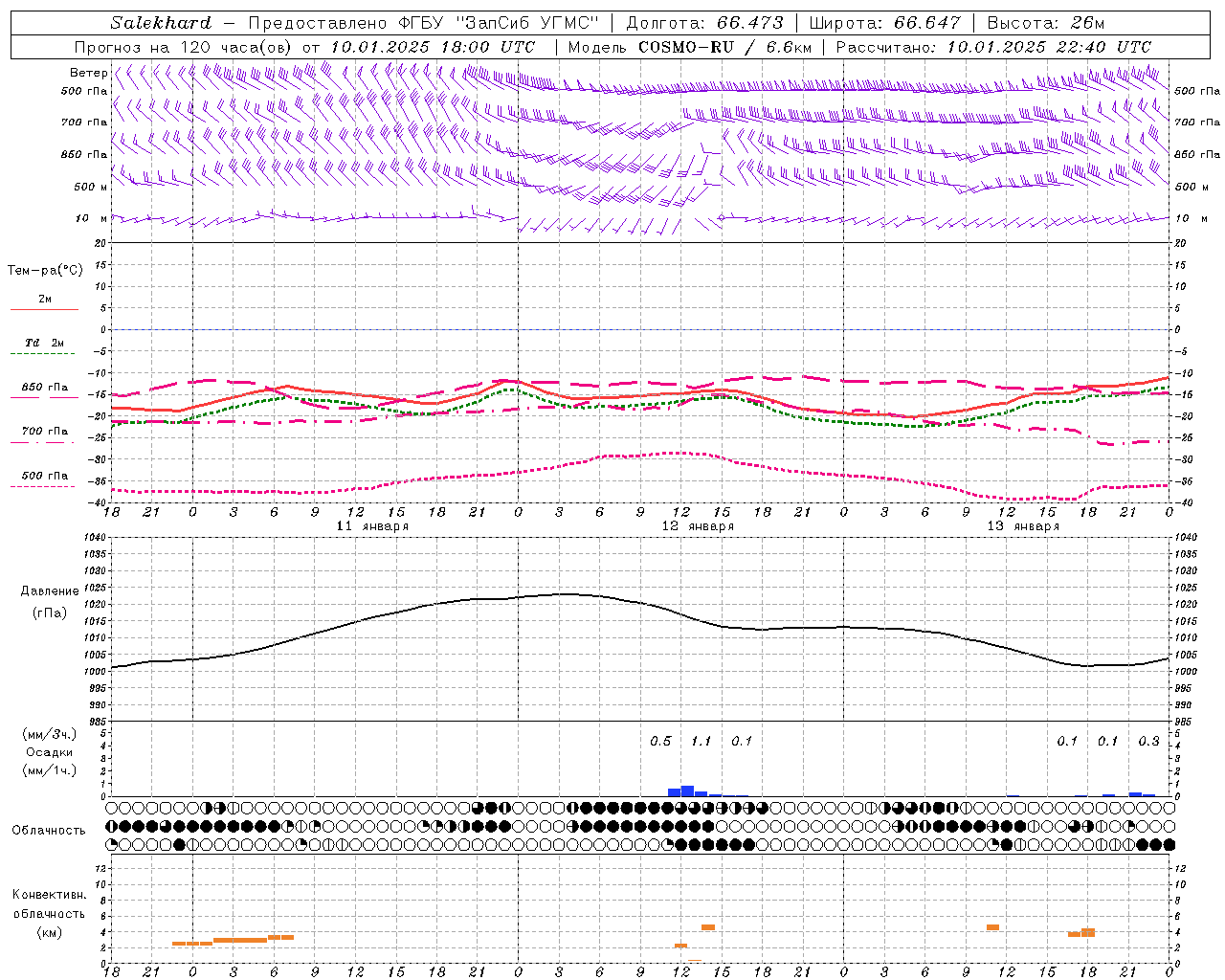Viewport: 1225px width, 980px height.
Task: Click the (мм/3ч.) precipitation unit label
Action: coord(50,735)
